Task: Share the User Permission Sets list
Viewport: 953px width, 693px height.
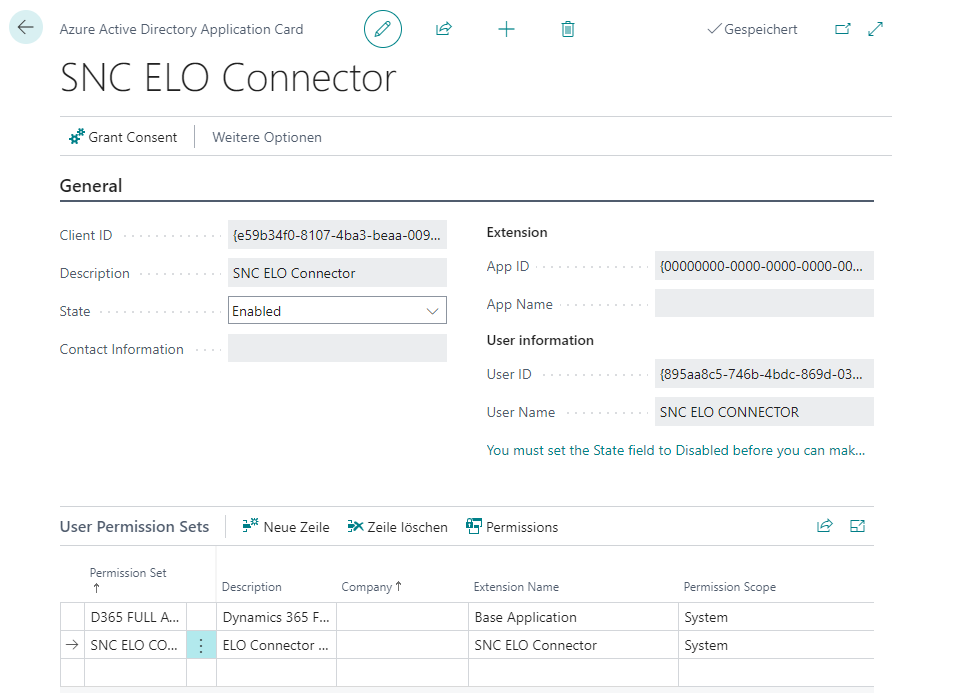Action: click(824, 526)
